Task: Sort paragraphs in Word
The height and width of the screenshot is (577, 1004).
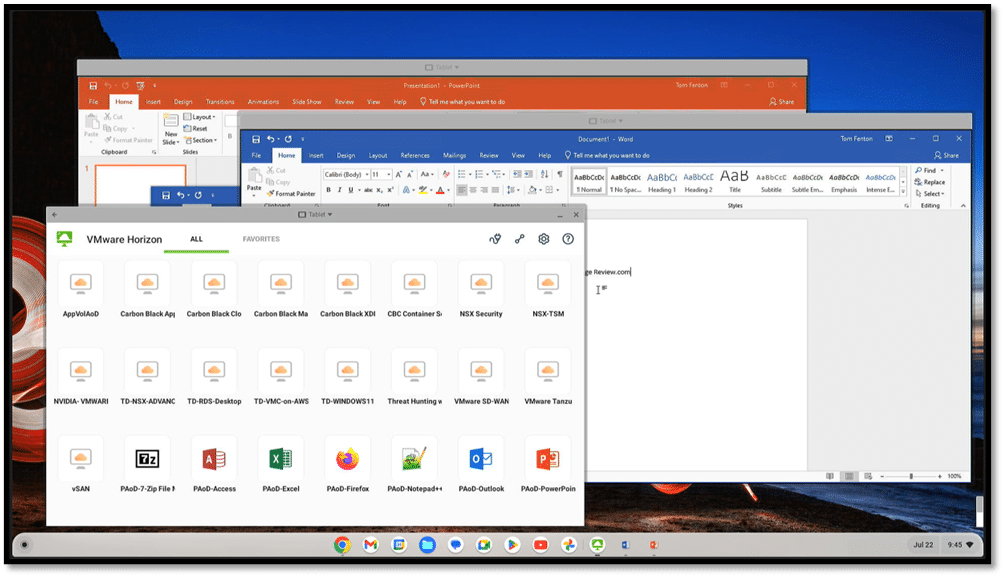Action: coord(544,174)
